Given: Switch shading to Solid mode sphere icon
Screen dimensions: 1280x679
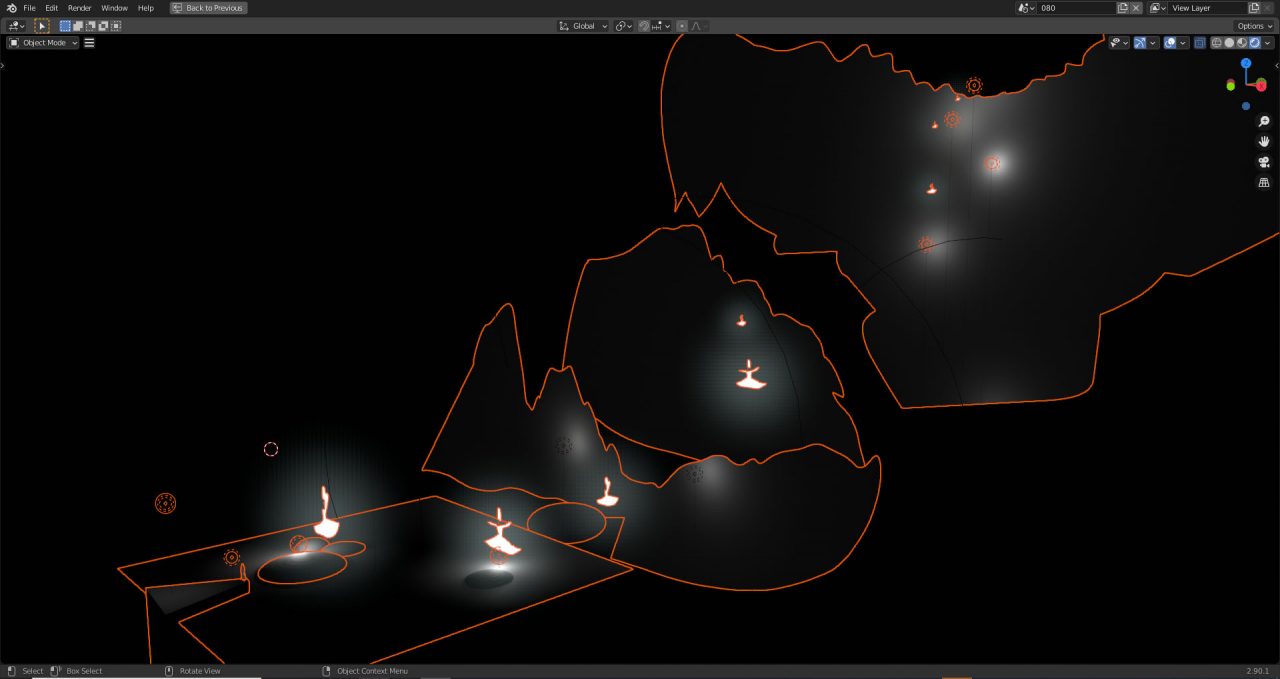Looking at the screenshot, I should click(x=1228, y=42).
